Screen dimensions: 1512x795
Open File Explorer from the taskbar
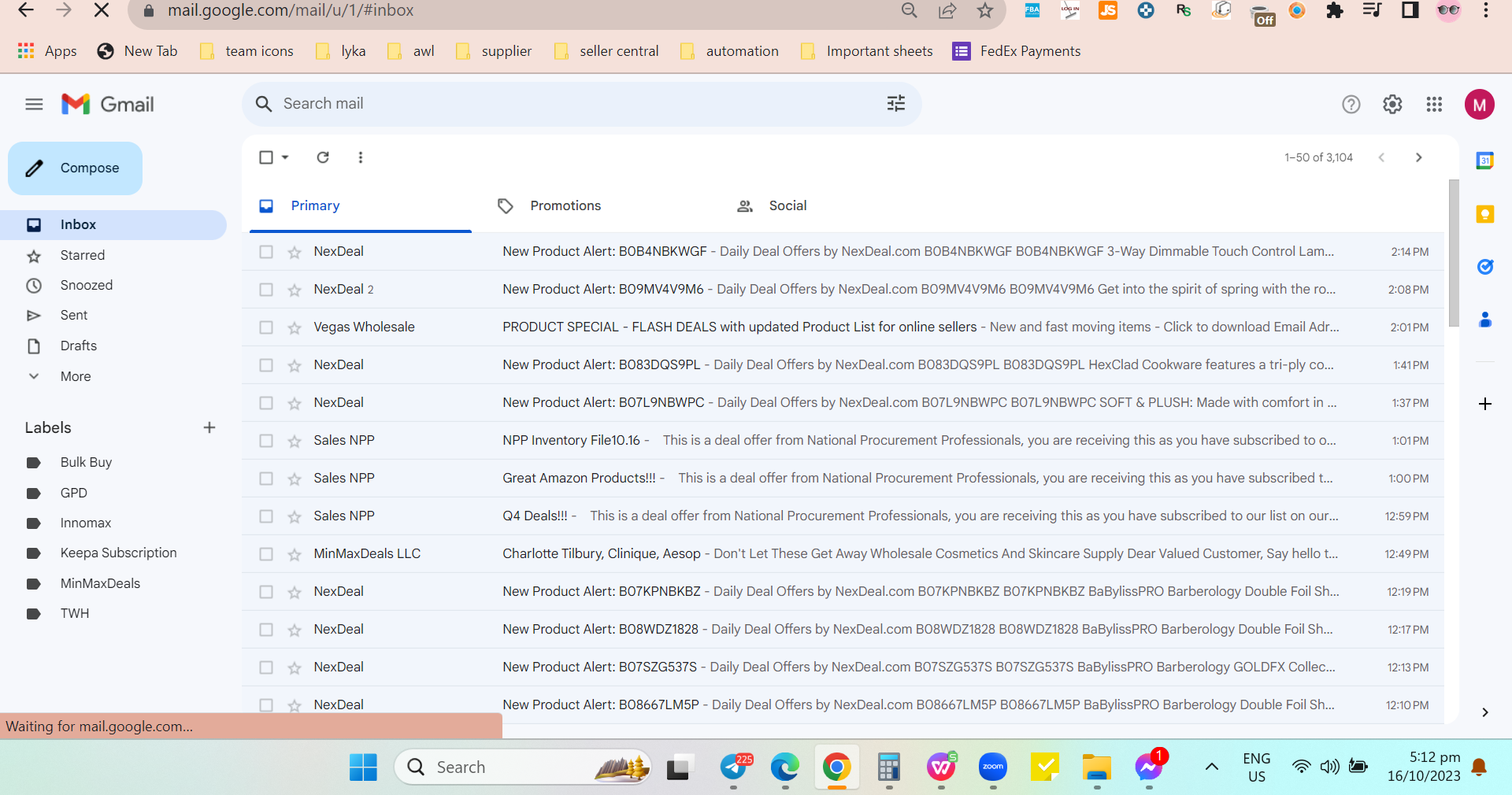[x=1096, y=767]
